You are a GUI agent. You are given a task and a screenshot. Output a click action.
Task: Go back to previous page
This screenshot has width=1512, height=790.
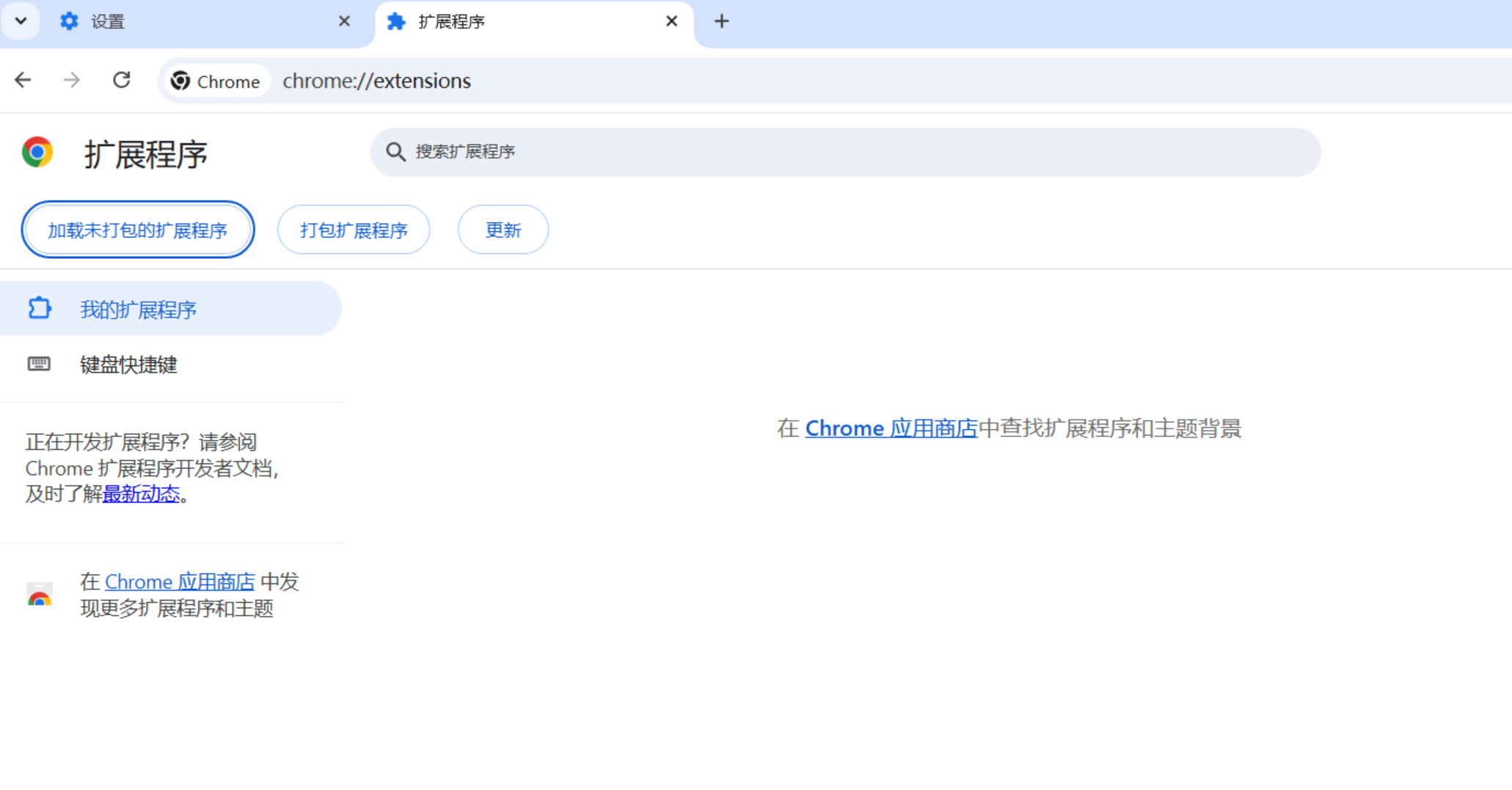coord(23,80)
